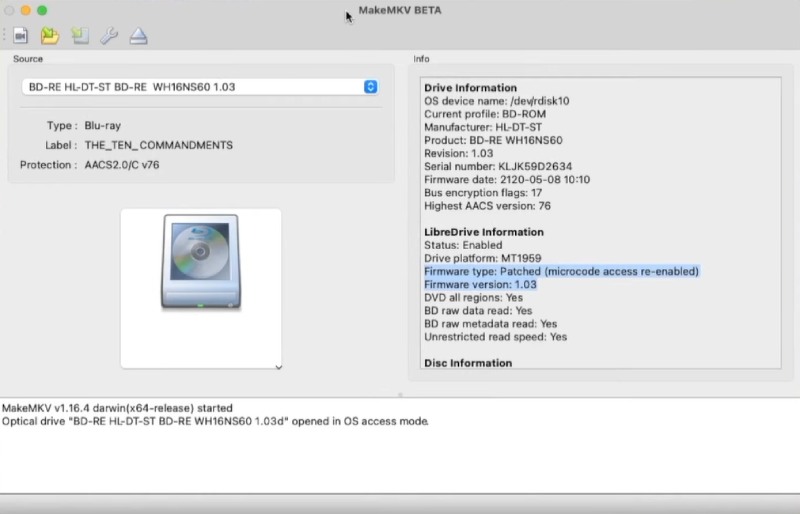Click the Drive platform: MT1959 line
Image resolution: width=800 pixels, height=514 pixels.
click(x=483, y=258)
